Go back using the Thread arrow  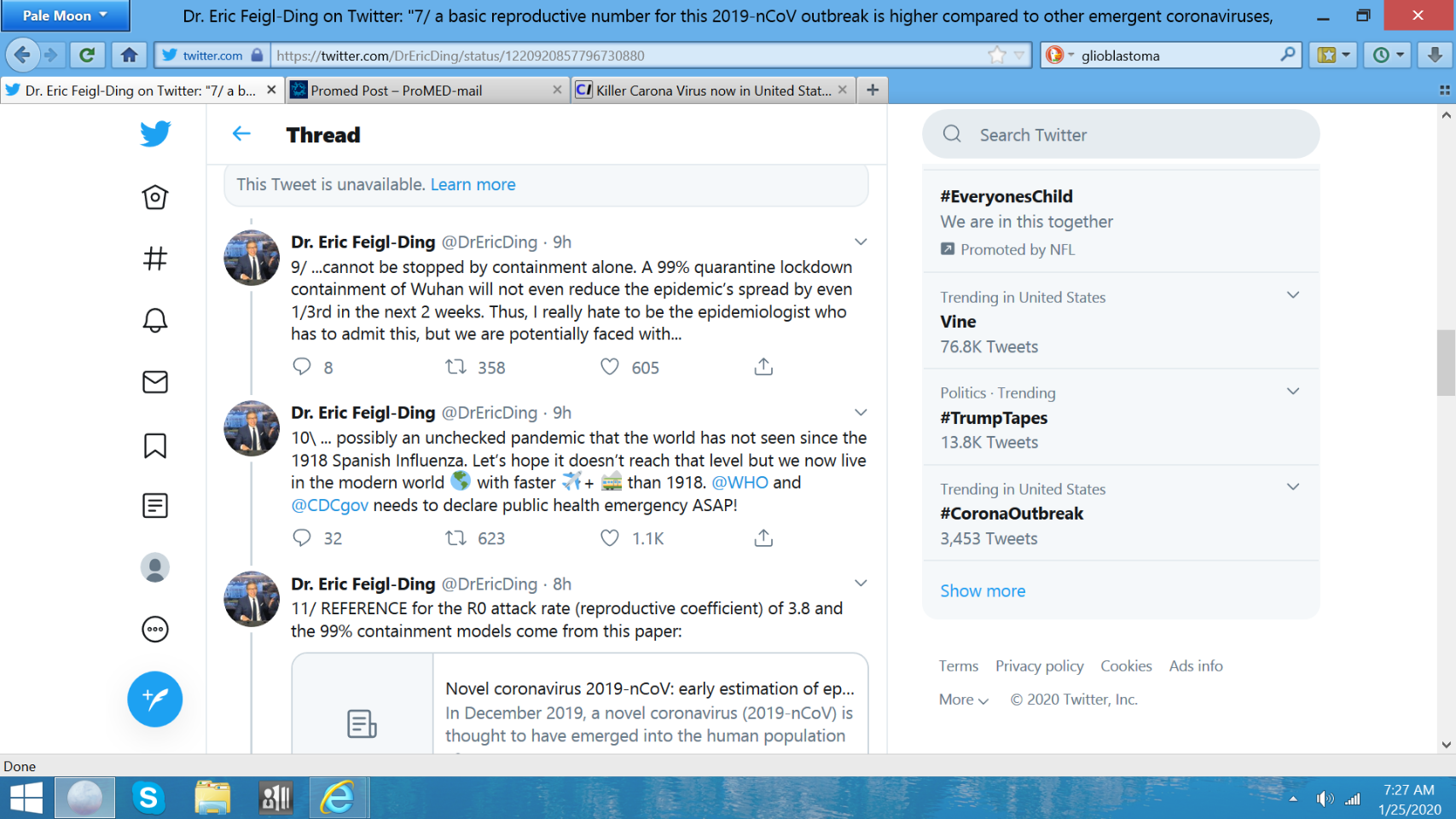[x=241, y=134]
